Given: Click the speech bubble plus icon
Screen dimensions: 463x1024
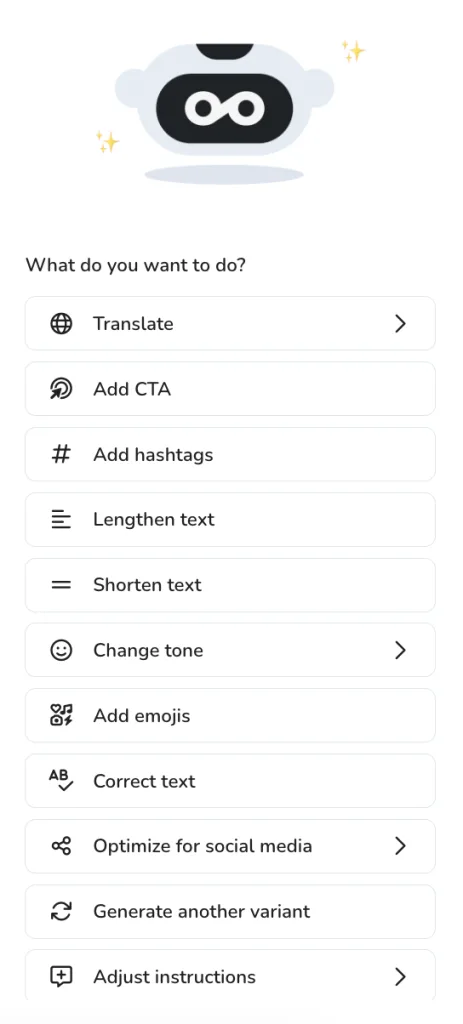Looking at the screenshot, I should pyautogui.click(x=61, y=977).
